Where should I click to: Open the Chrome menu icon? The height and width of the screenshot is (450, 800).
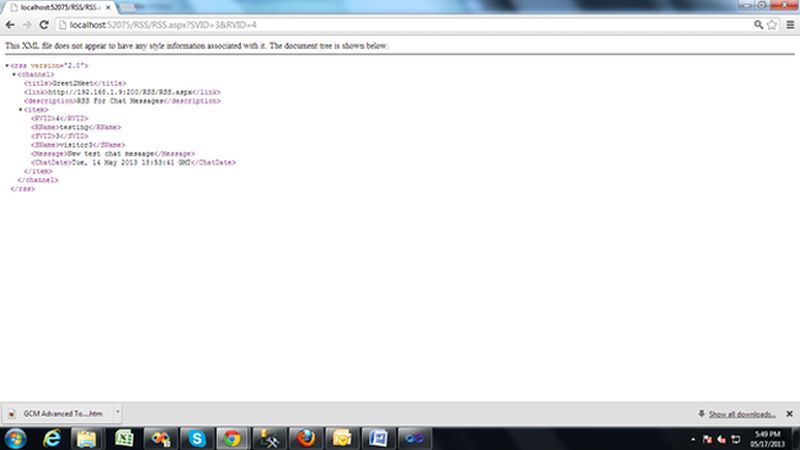point(790,24)
